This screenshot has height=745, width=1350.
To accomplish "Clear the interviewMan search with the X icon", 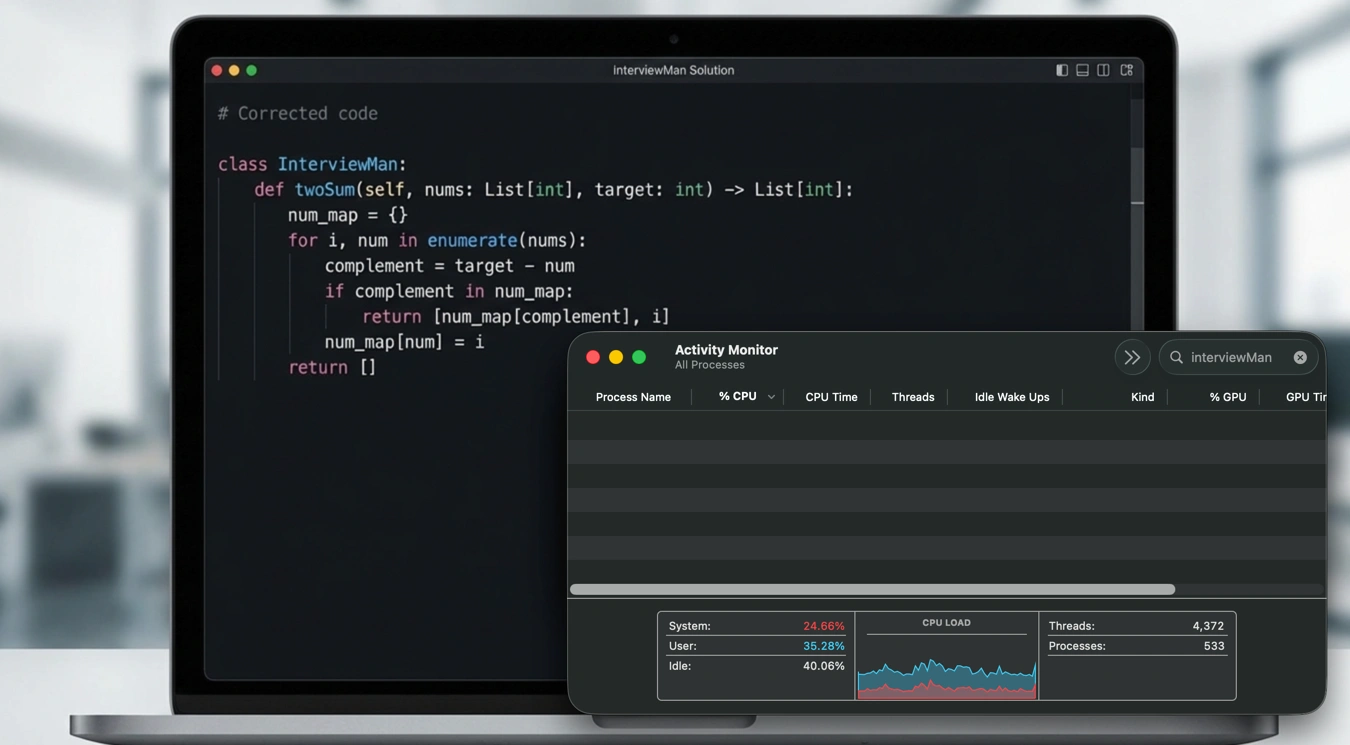I will tap(1300, 357).
